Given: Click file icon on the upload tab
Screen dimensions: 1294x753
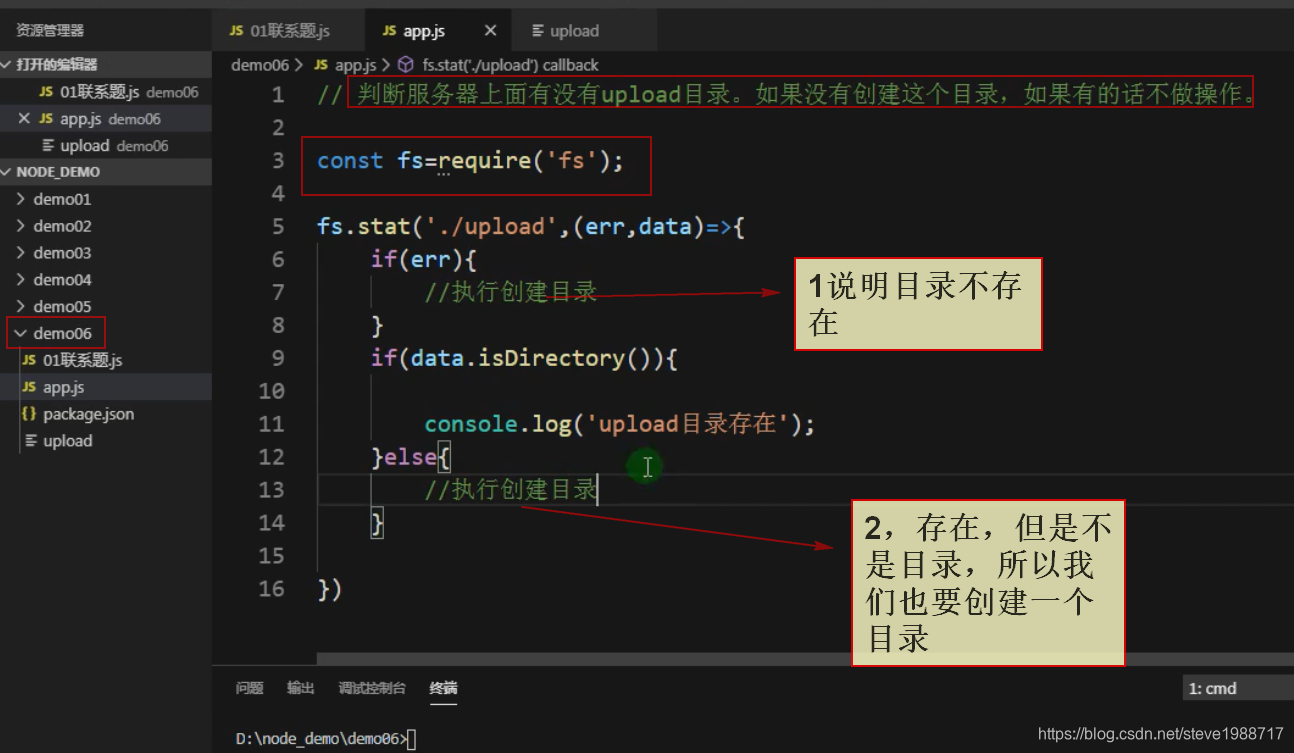Looking at the screenshot, I should click(538, 31).
